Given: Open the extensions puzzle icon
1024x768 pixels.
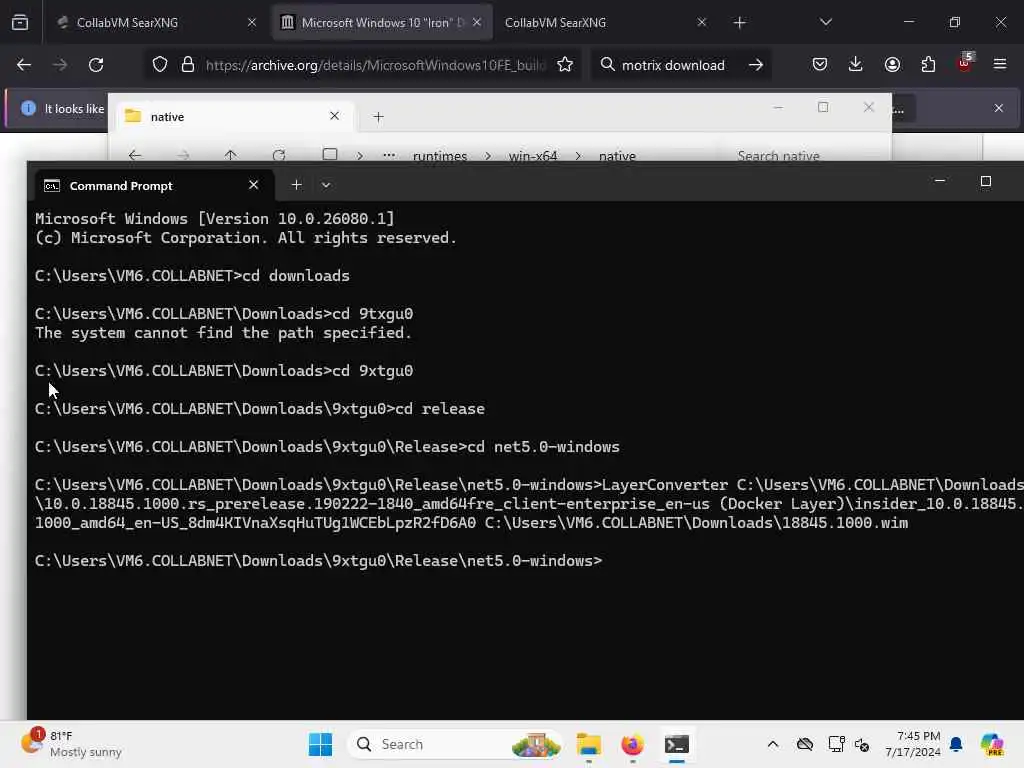Looking at the screenshot, I should coord(928,65).
